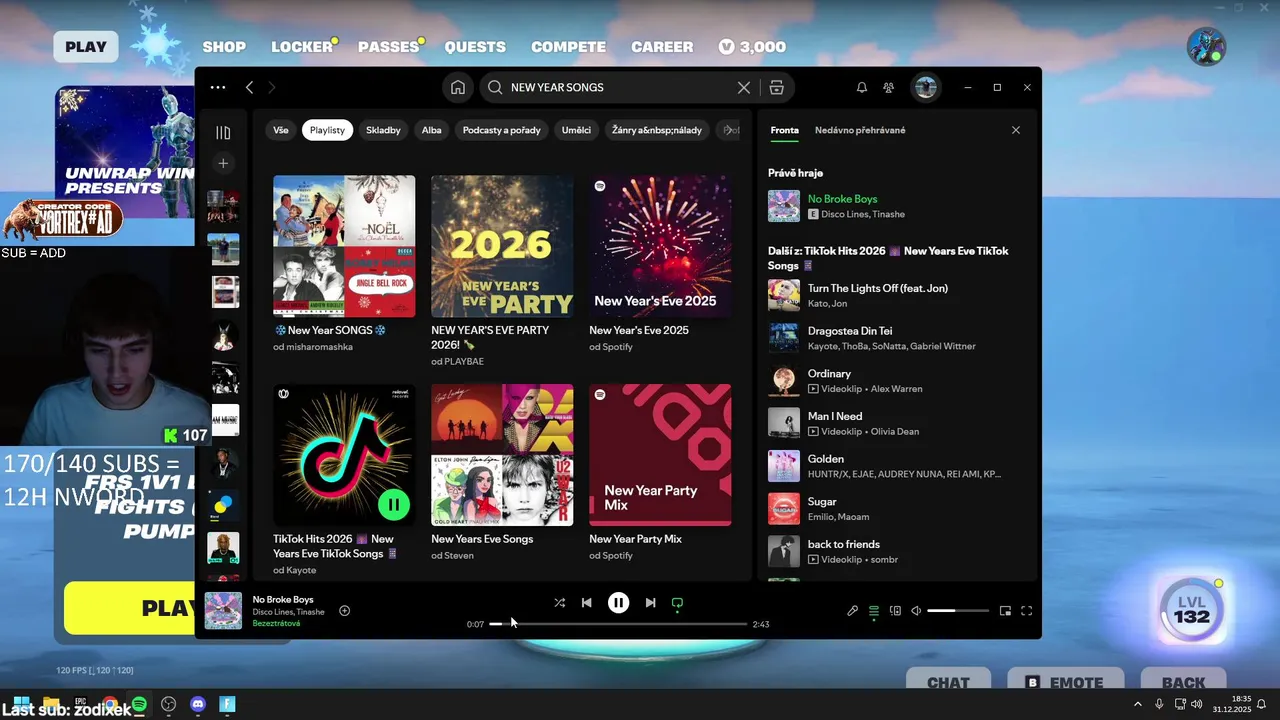Open Fortnite QUESTS tab
Viewport: 1280px width, 720px height.
click(x=475, y=47)
